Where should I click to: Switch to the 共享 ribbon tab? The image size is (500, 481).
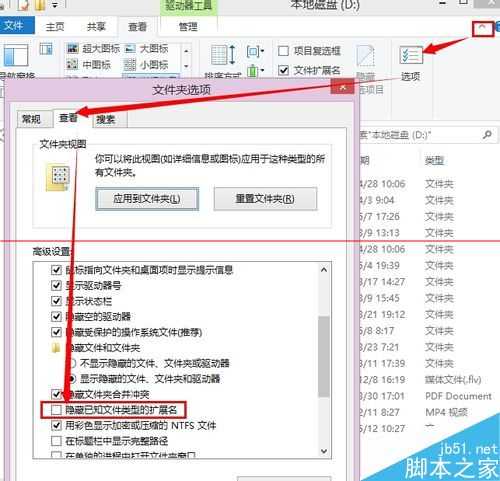tap(96, 26)
